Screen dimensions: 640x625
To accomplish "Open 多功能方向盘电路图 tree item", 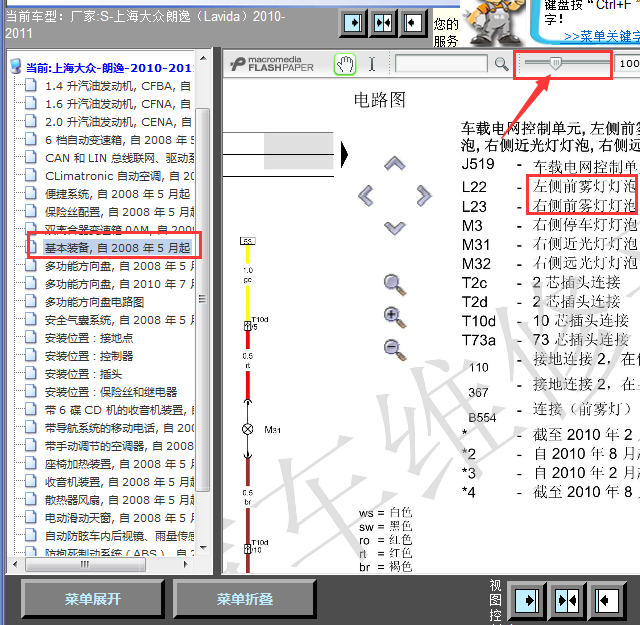I will pos(94,302).
